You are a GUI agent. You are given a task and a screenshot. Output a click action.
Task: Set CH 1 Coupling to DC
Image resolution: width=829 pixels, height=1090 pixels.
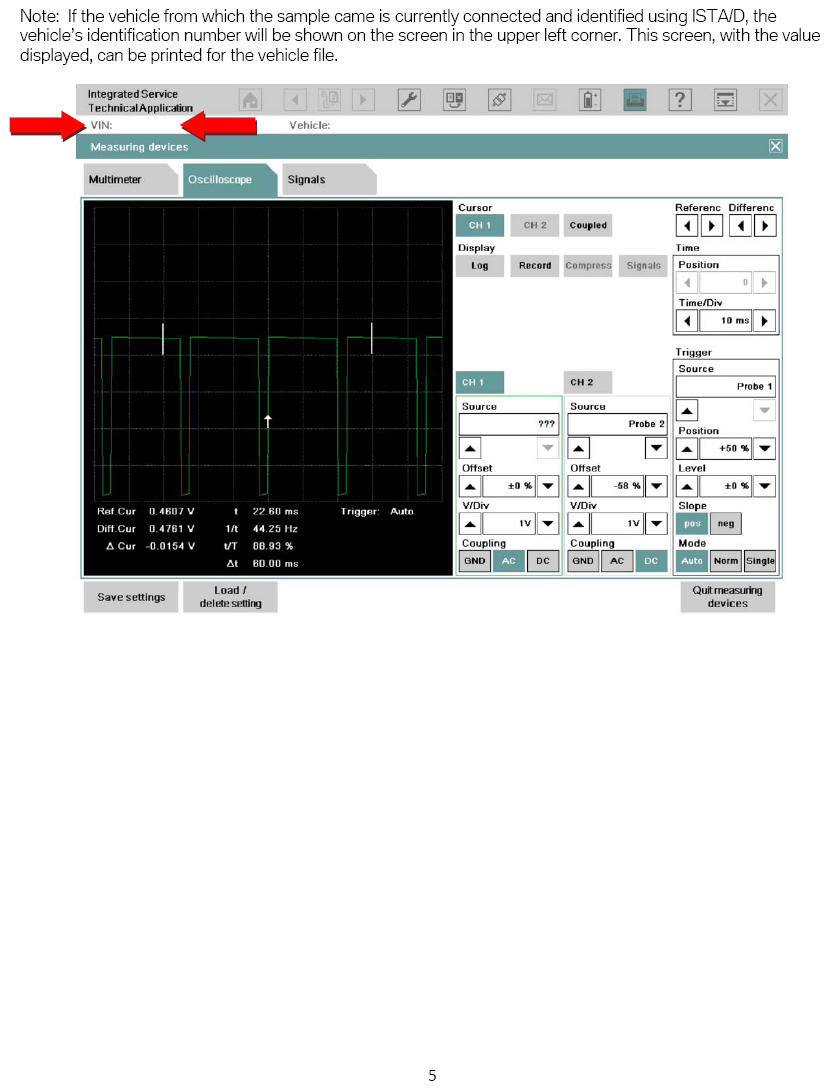[x=543, y=561]
